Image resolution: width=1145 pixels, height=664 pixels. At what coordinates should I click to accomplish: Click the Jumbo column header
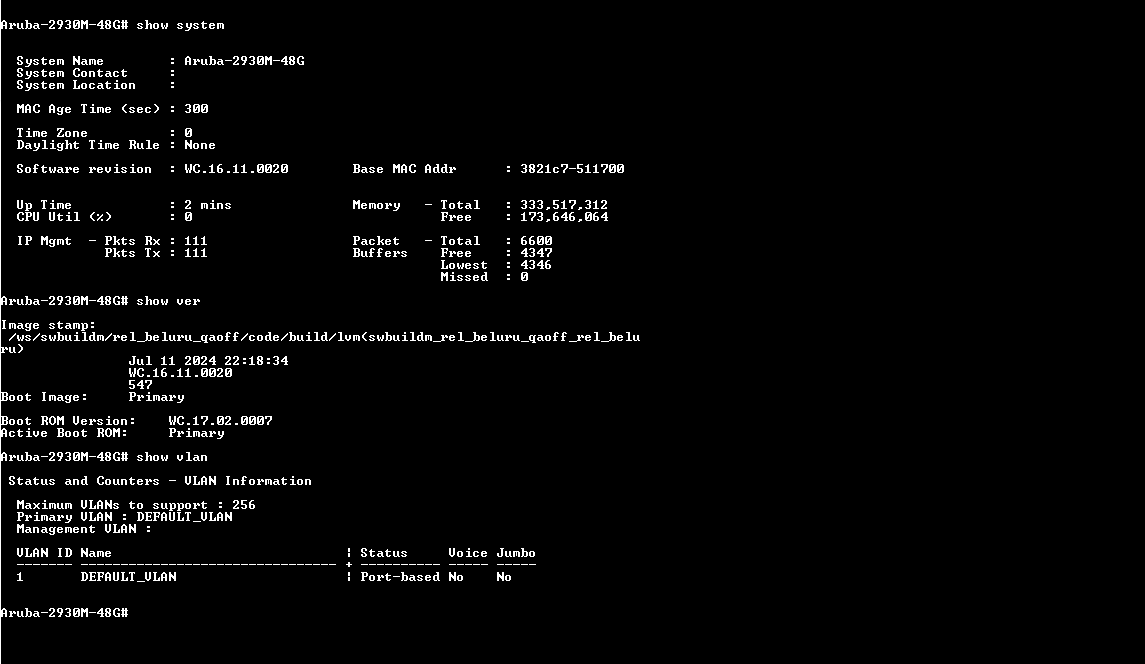point(516,553)
